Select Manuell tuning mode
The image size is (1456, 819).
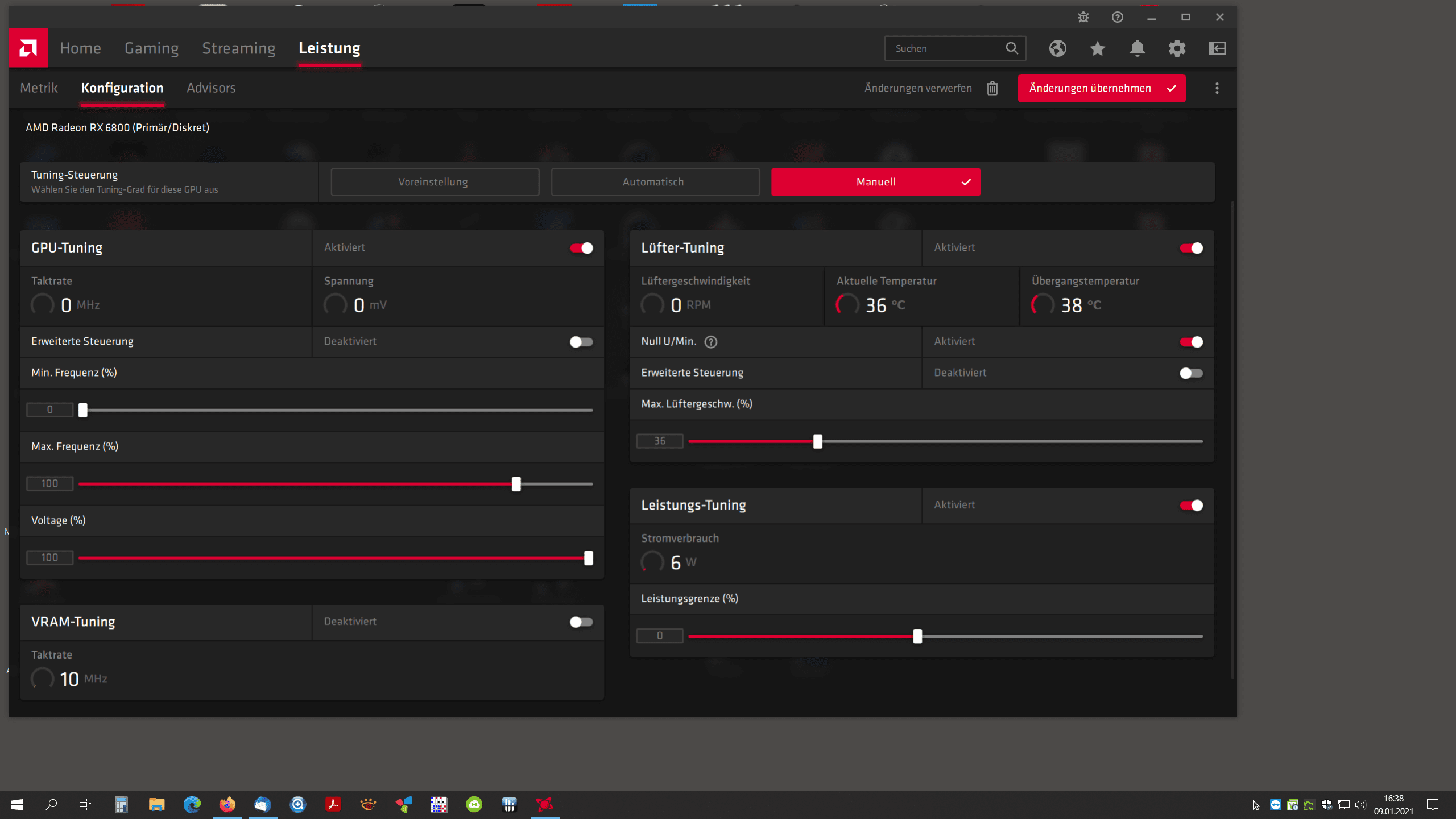(876, 182)
